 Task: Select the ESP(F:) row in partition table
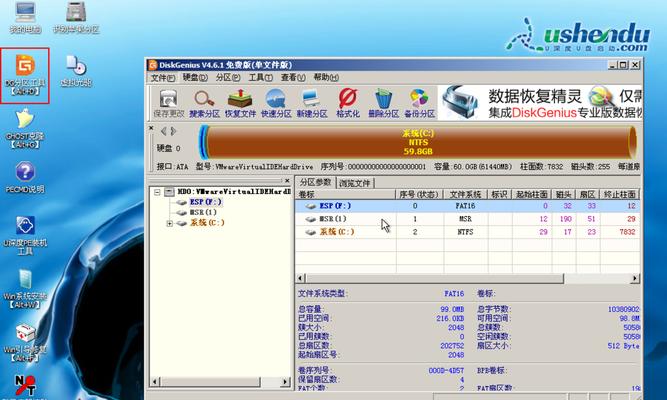point(467,206)
